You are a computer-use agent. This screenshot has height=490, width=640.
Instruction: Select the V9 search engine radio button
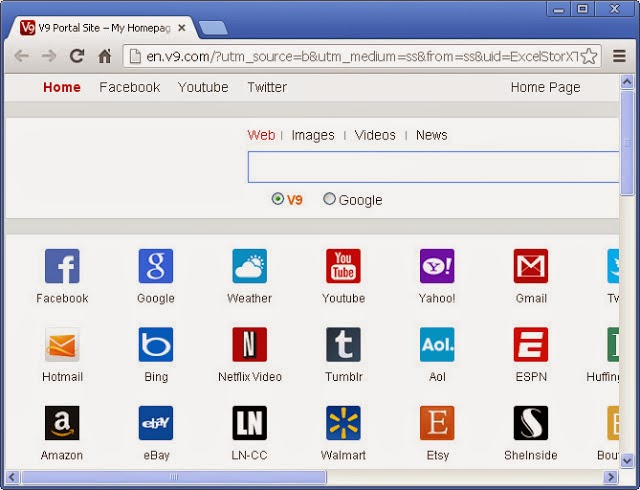(x=278, y=199)
